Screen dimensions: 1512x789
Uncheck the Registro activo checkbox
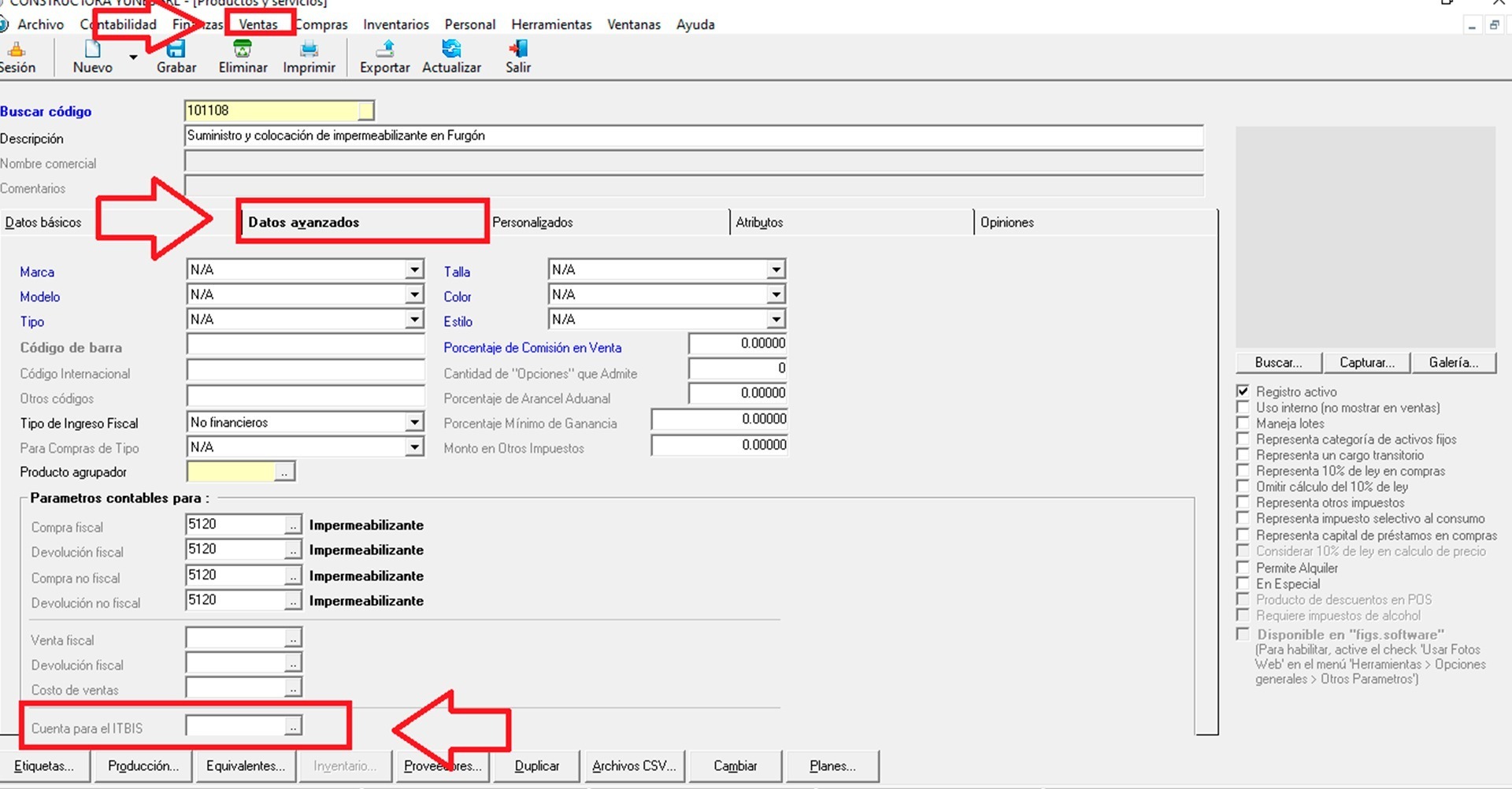(1243, 391)
